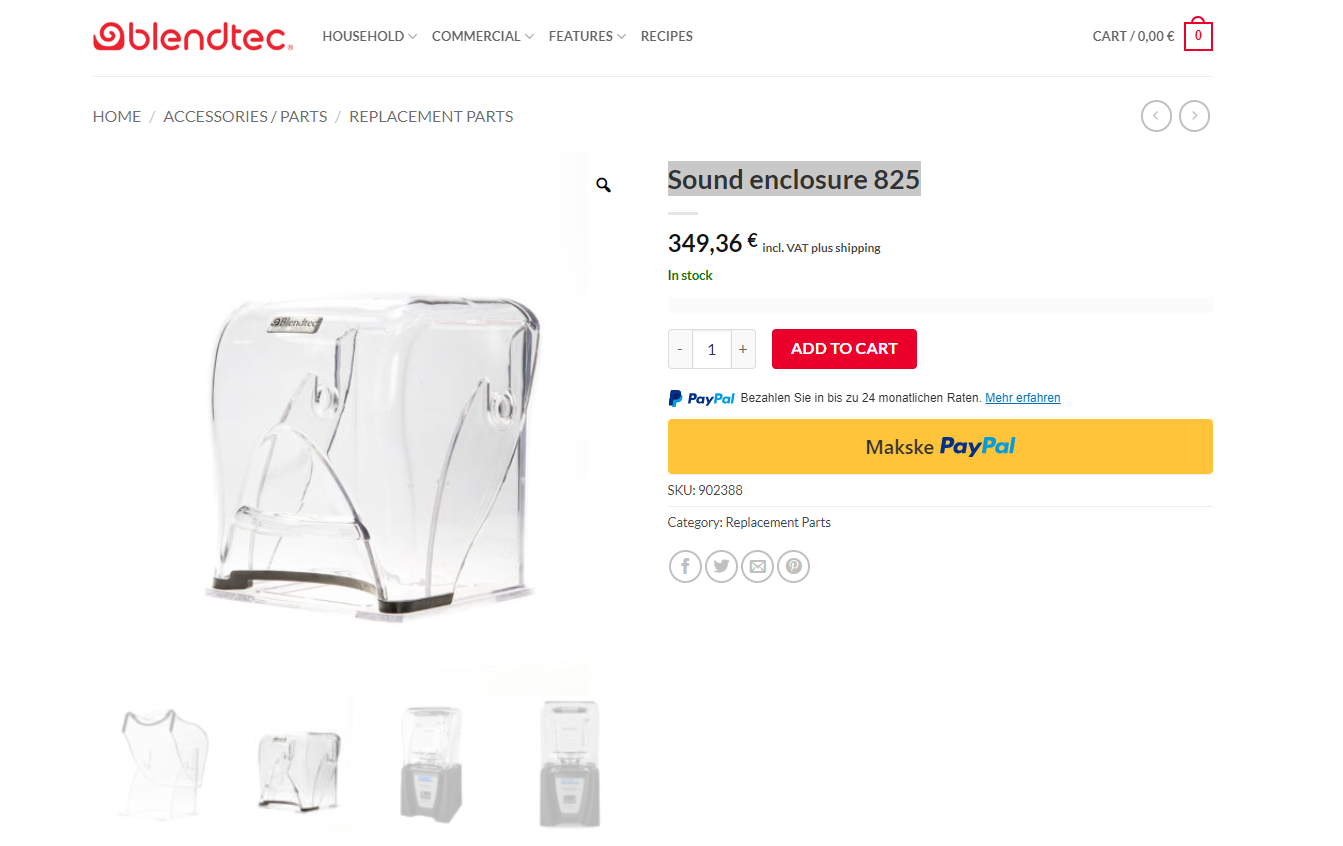This screenshot has height=846, width=1343.
Task: Open the Mehr erfahren link
Action: pos(1023,398)
